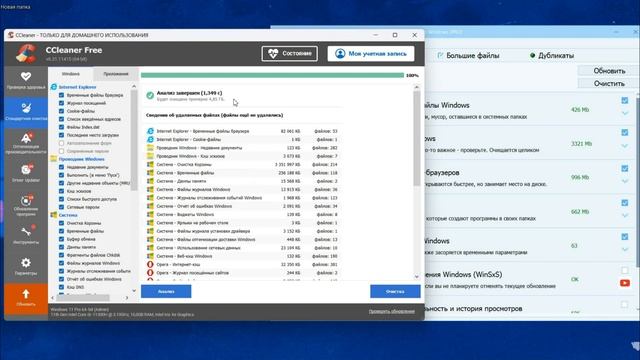
Task: Open the Performance Optimizer rocket icon
Action: point(26,138)
